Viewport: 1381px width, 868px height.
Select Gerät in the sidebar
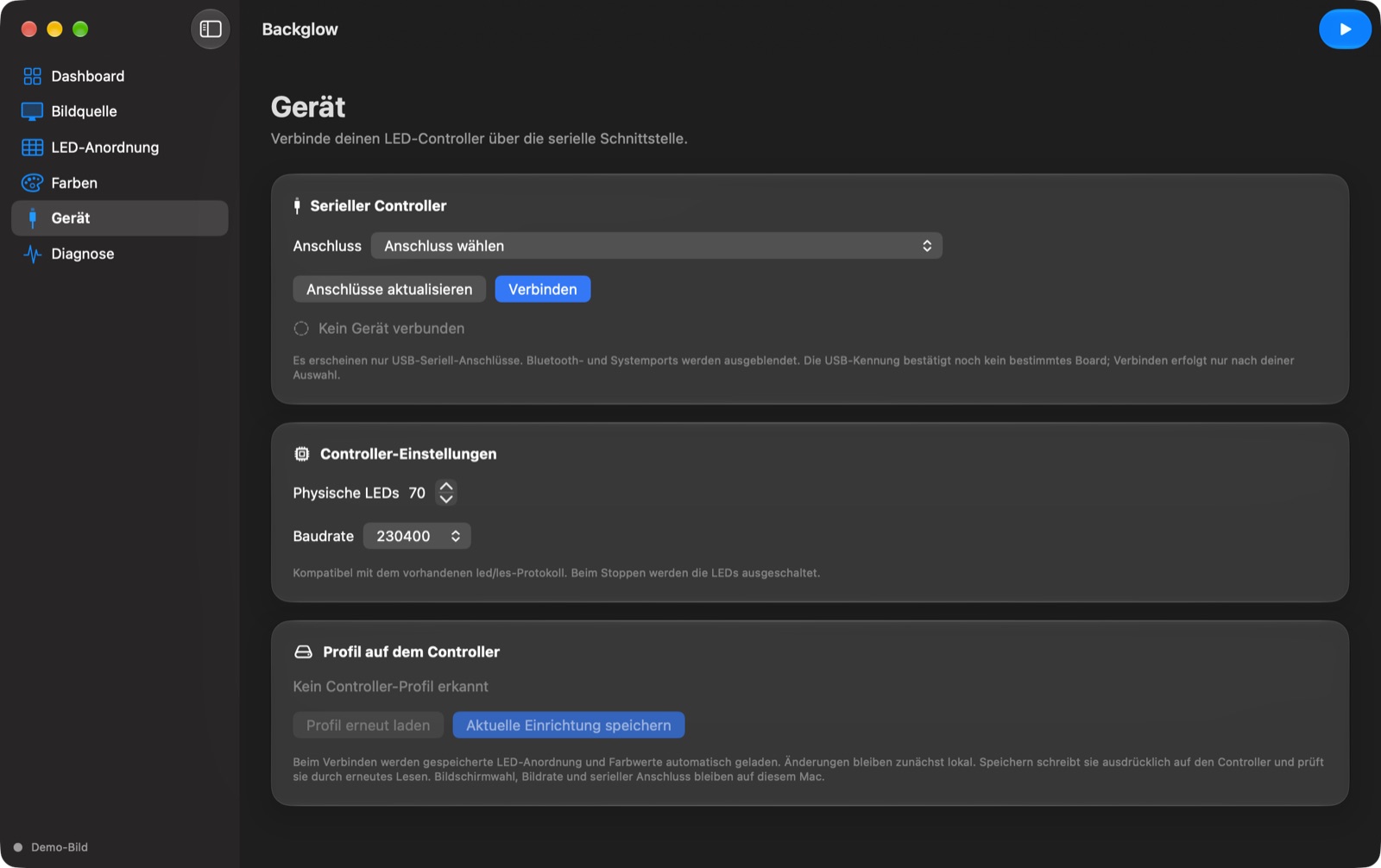120,218
